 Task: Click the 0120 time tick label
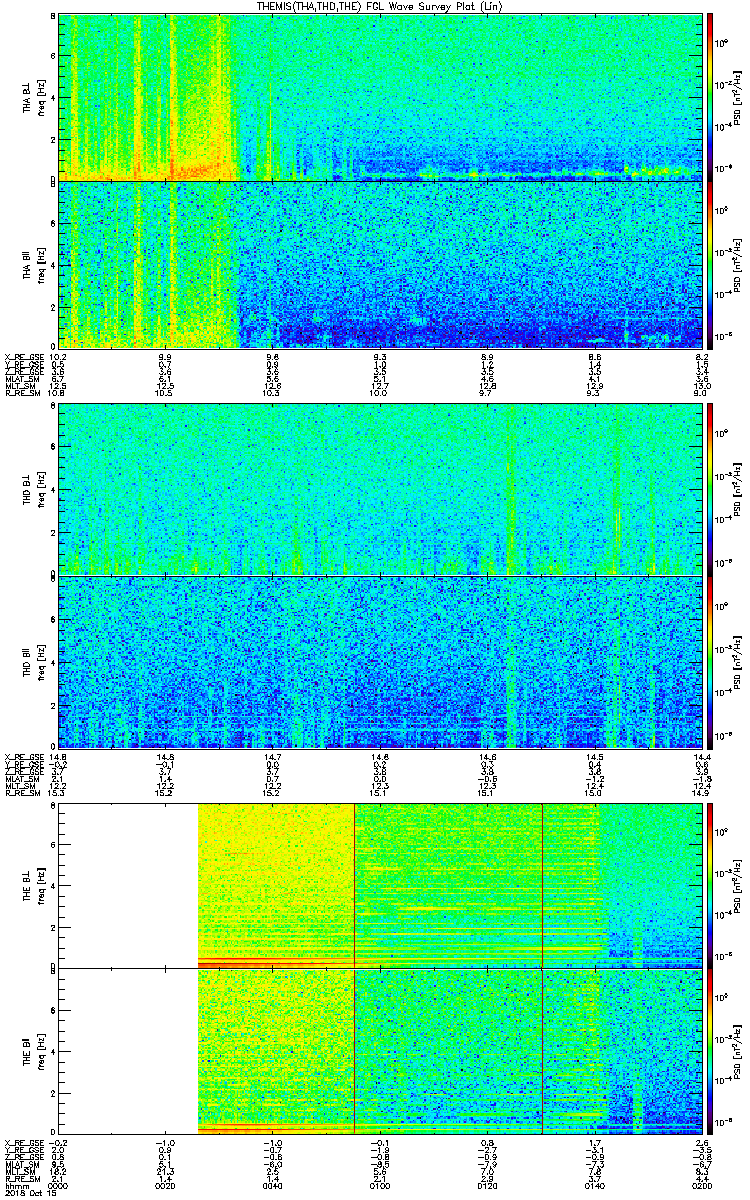pos(487,1187)
